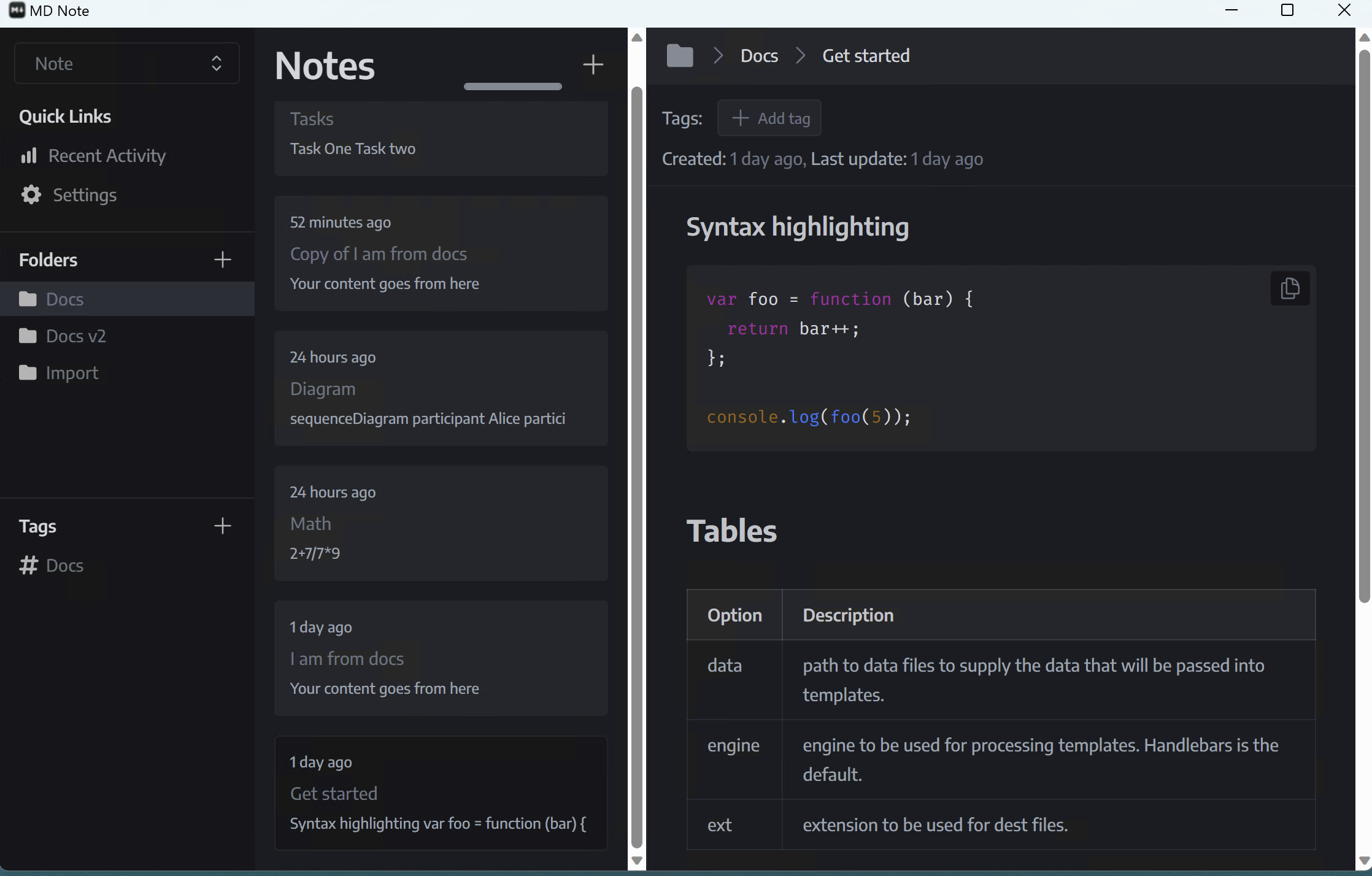1372x876 pixels.
Task: Open the Docs v2 folder
Action: pyautogui.click(x=75, y=336)
